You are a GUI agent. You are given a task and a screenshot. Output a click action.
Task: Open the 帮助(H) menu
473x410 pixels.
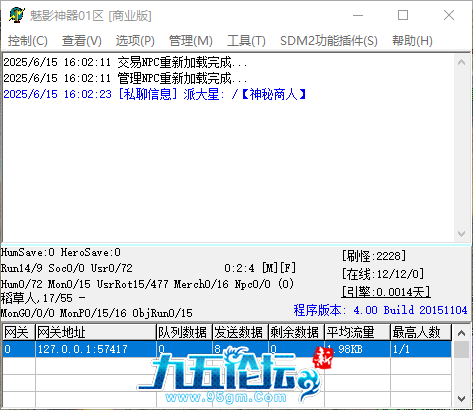[x=412, y=41]
